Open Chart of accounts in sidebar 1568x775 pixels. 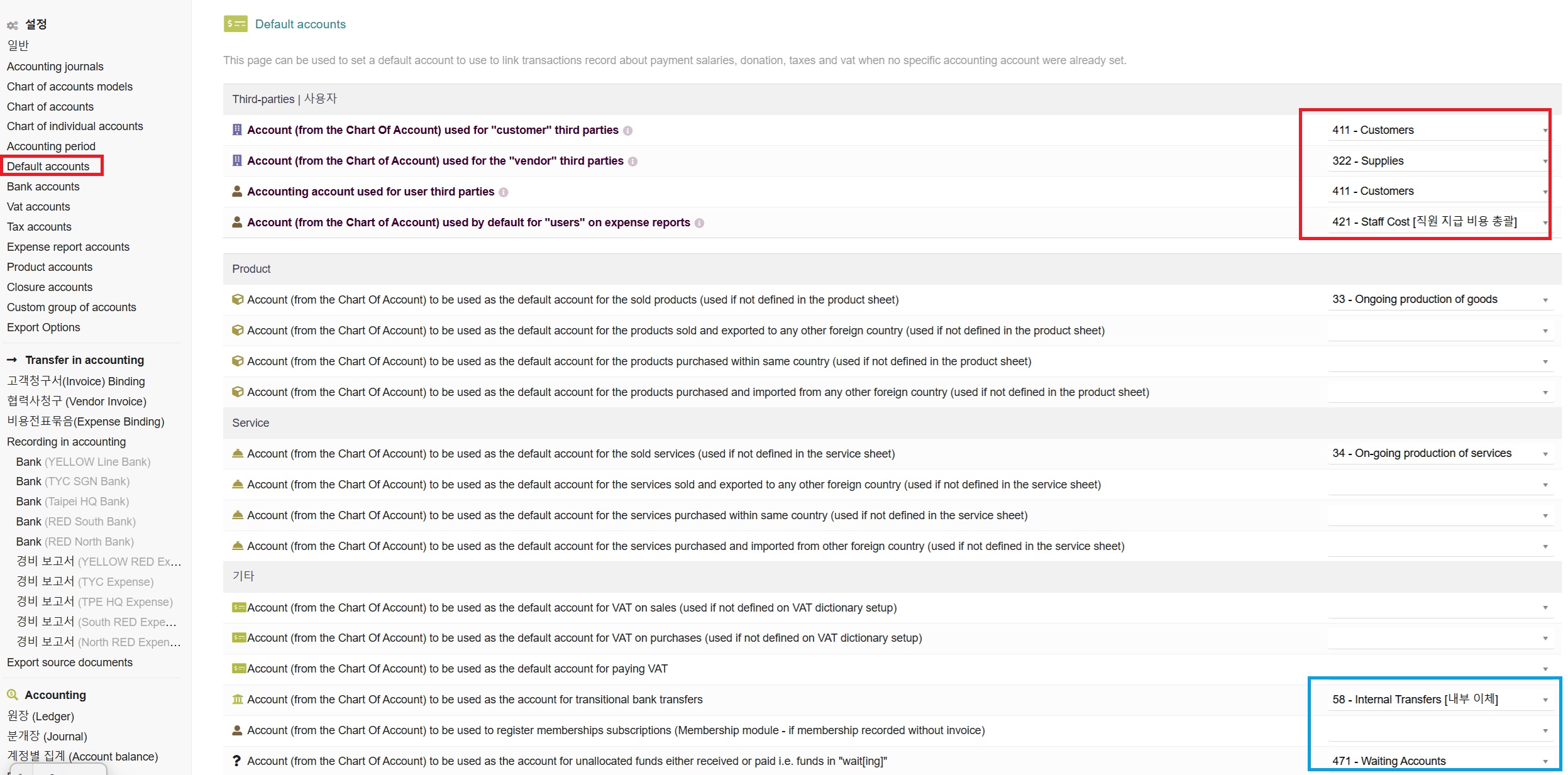[x=50, y=107]
